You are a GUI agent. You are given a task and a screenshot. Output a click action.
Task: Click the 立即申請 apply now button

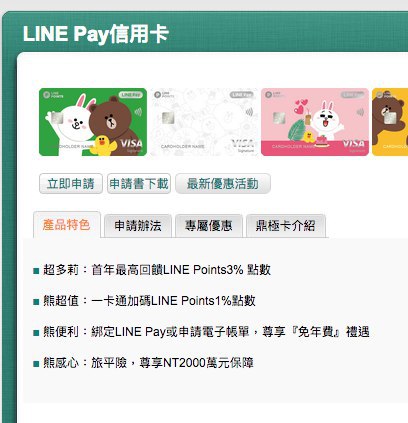(x=71, y=183)
